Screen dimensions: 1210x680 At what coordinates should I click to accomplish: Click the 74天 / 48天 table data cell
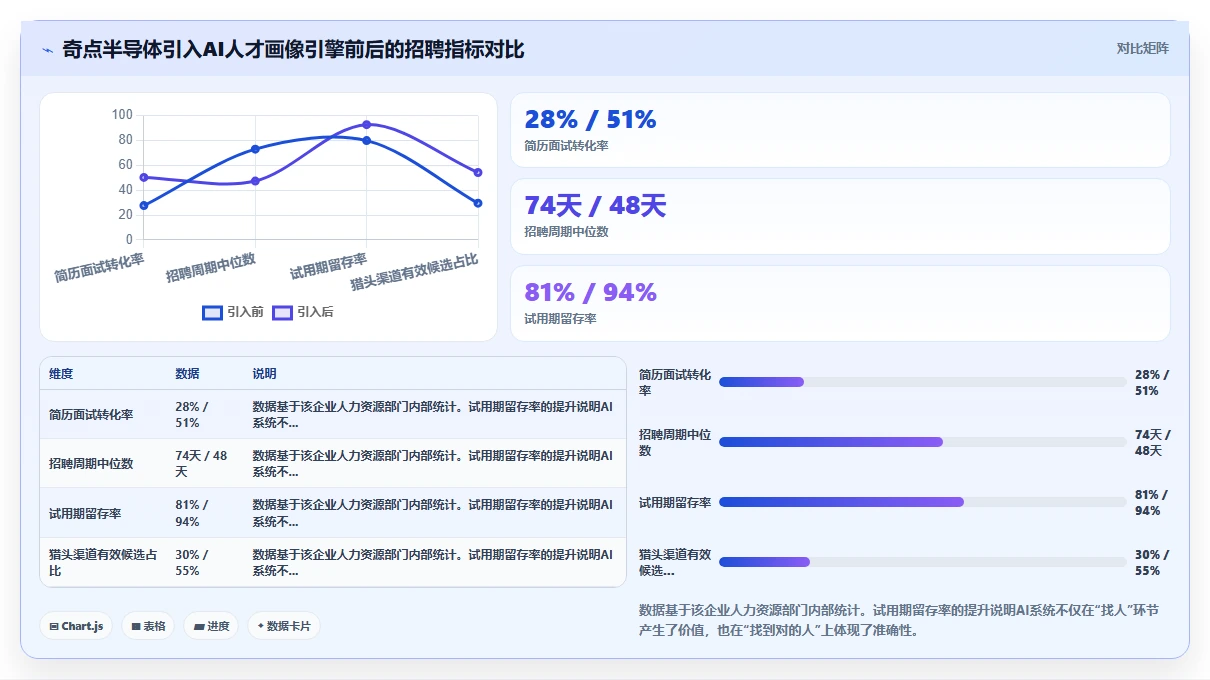pos(205,463)
